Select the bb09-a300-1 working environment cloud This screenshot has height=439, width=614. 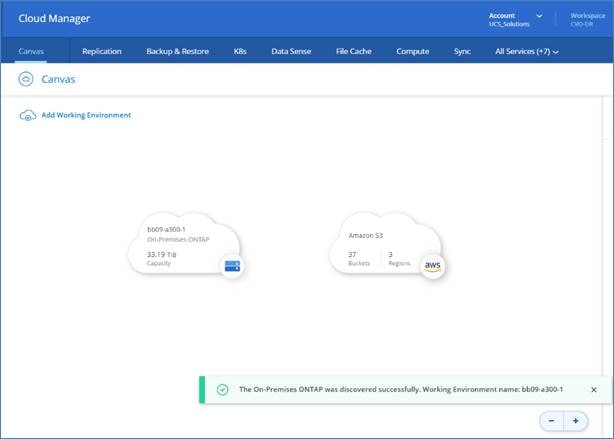[x=184, y=244]
